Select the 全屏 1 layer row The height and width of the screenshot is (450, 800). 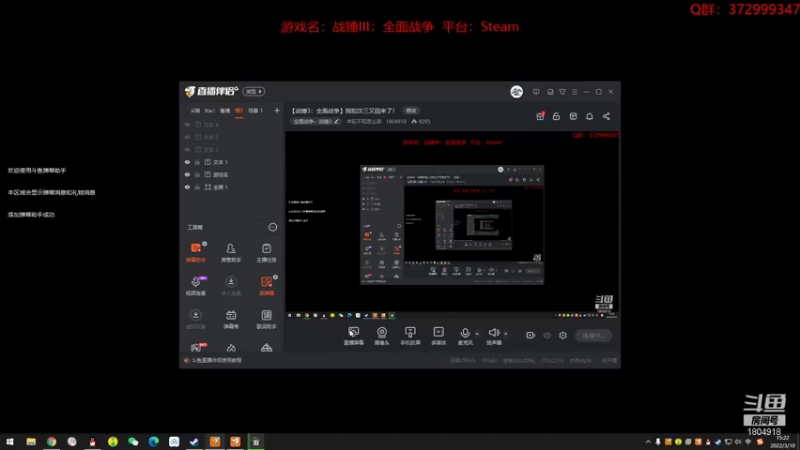pyautogui.click(x=233, y=187)
